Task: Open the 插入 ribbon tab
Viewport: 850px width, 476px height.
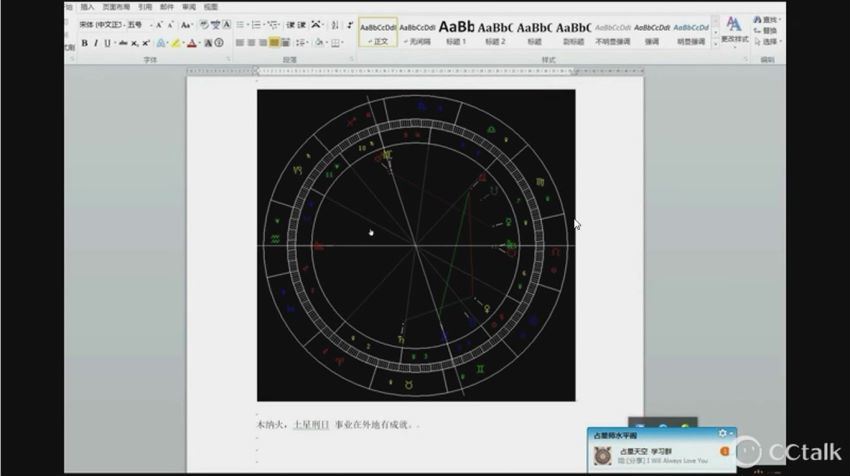Action: [x=88, y=6]
